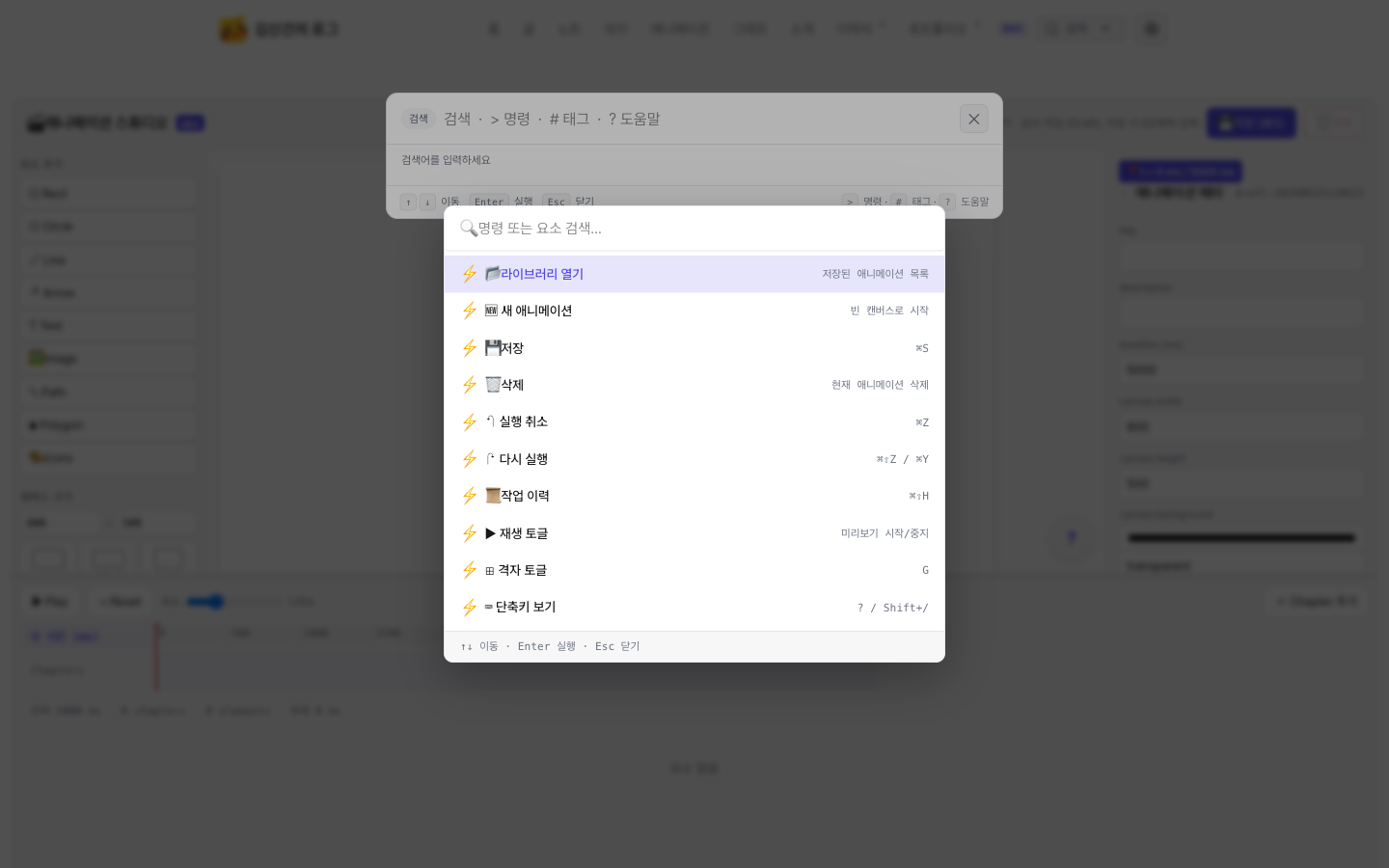Screen dimensions: 1389x868
Task: Trigger the '실행 취소' undo command
Action: [x=694, y=421]
